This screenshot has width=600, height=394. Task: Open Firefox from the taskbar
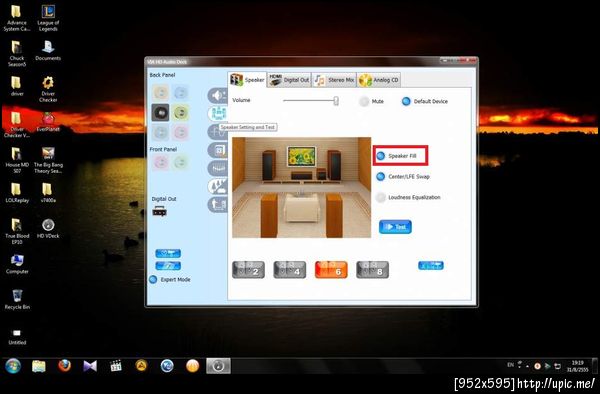[x=64, y=366]
